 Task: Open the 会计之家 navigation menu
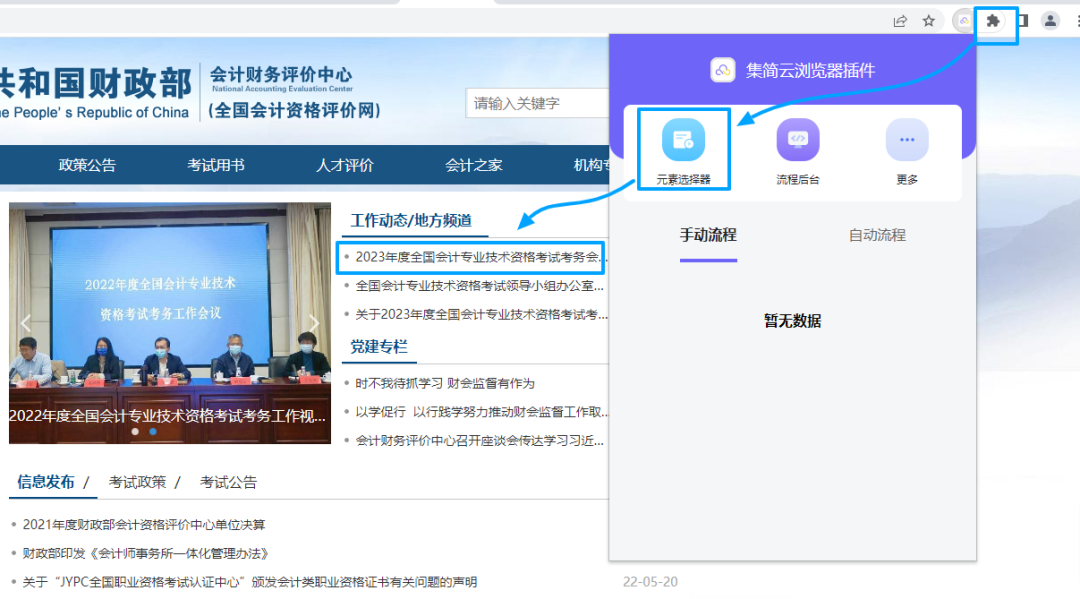click(x=474, y=165)
